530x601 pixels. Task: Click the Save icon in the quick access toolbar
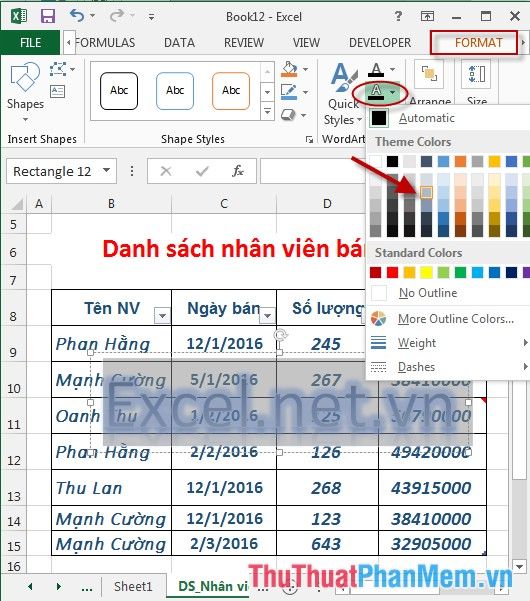[48, 16]
